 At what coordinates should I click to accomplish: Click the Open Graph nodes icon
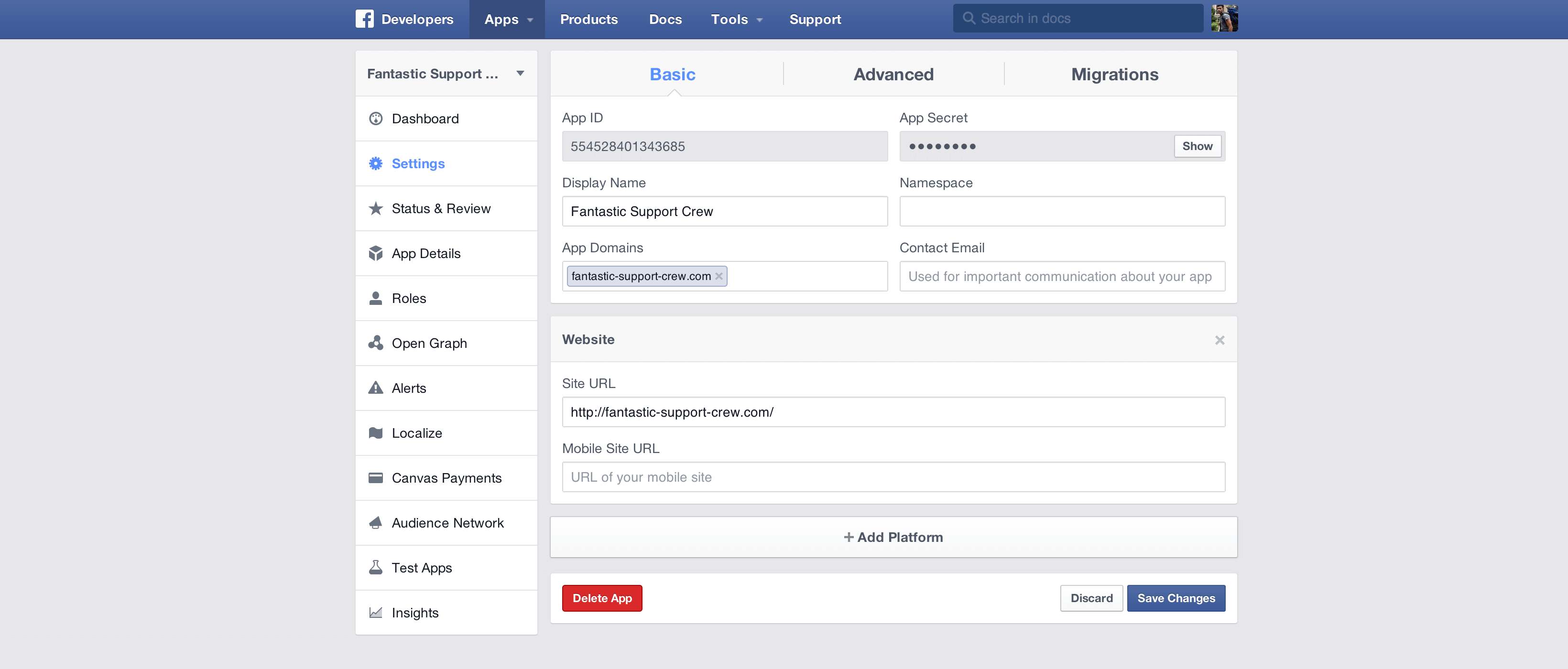coord(376,343)
